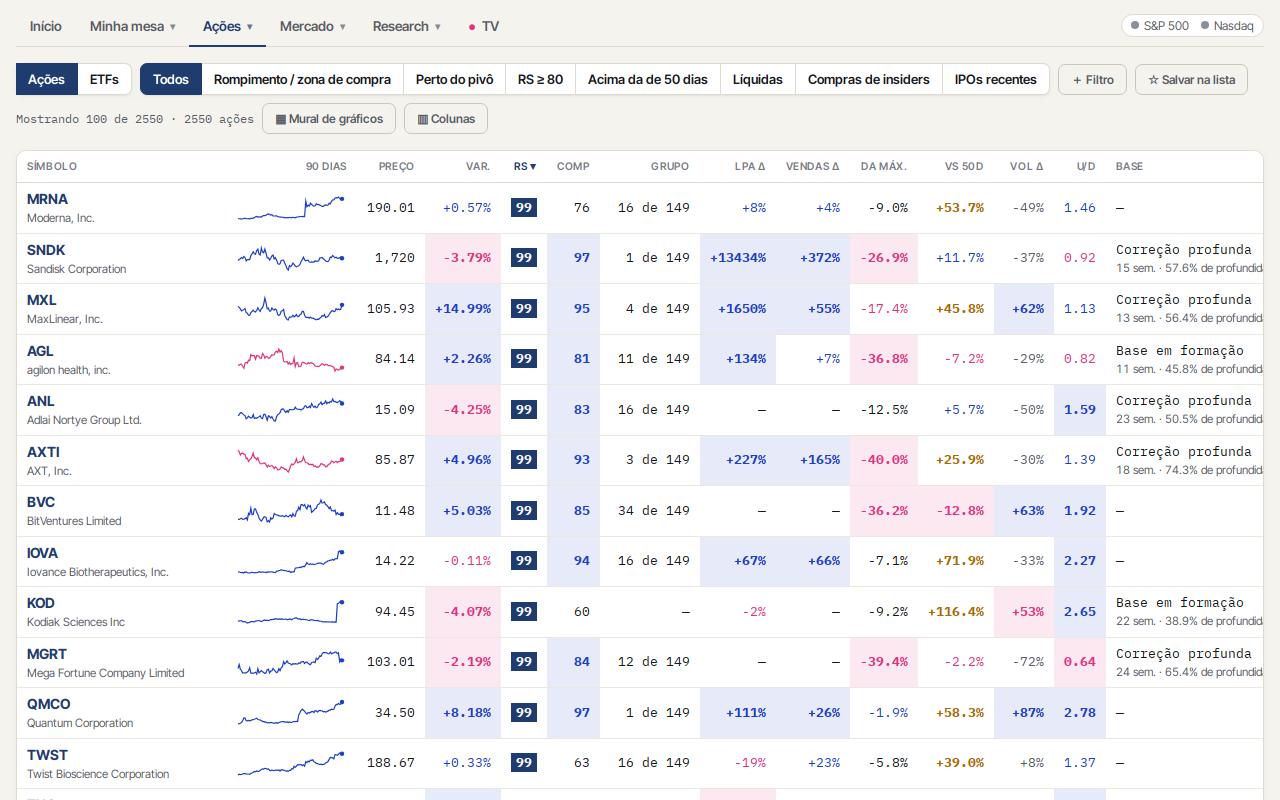Select the RS ≥ 80 filter tab

click(540, 80)
